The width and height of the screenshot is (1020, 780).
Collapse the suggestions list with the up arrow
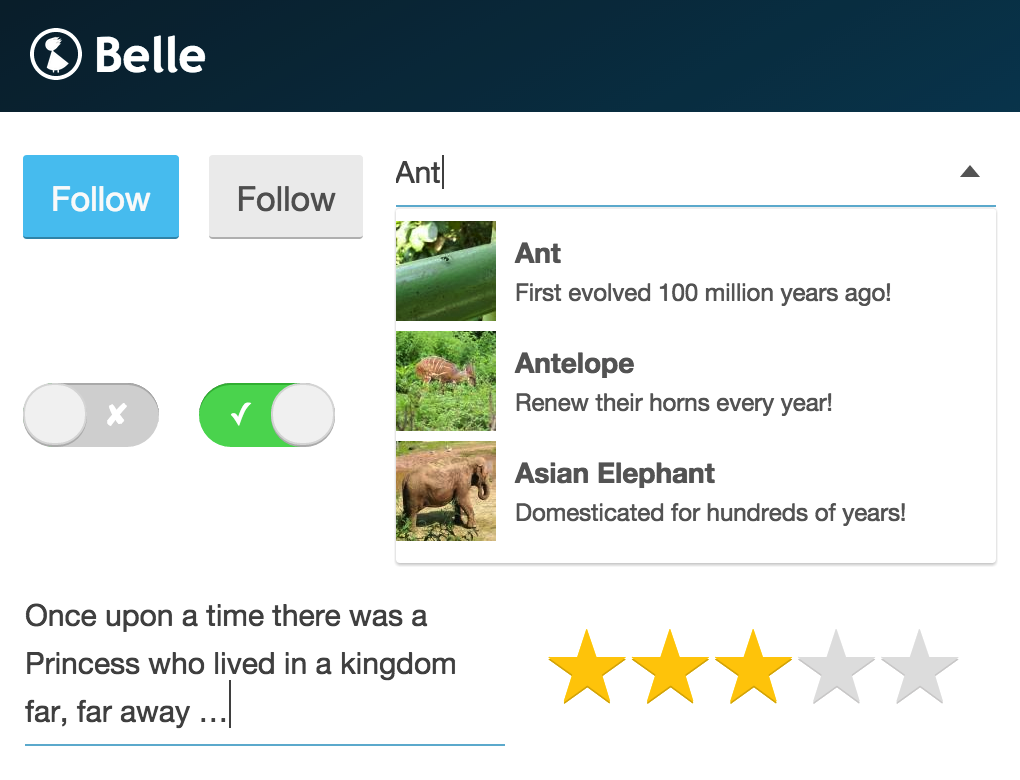point(969,172)
